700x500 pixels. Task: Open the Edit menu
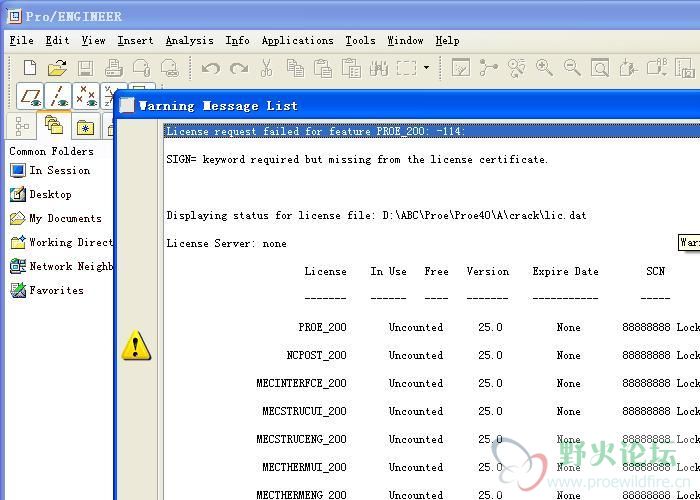[57, 41]
